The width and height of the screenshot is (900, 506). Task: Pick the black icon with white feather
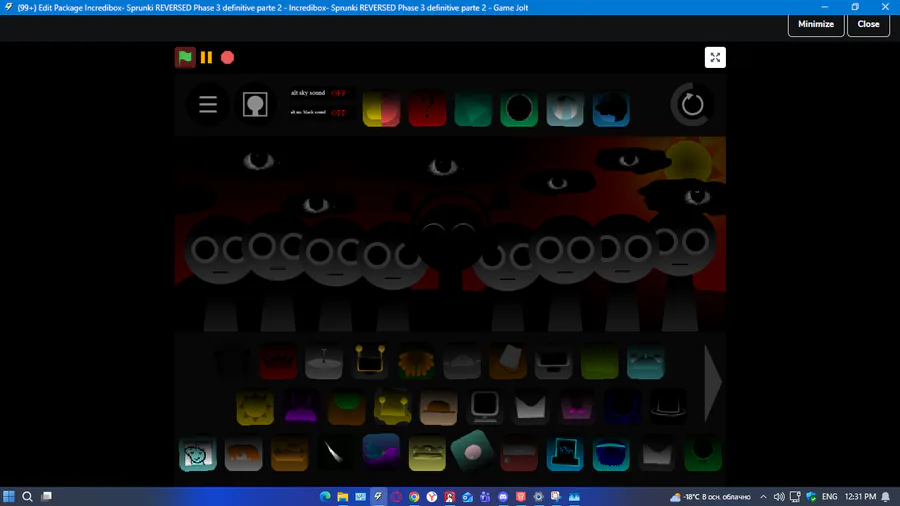point(335,453)
